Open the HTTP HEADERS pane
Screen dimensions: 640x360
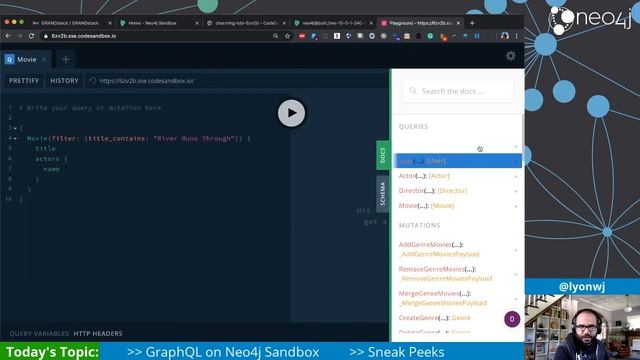[98, 333]
